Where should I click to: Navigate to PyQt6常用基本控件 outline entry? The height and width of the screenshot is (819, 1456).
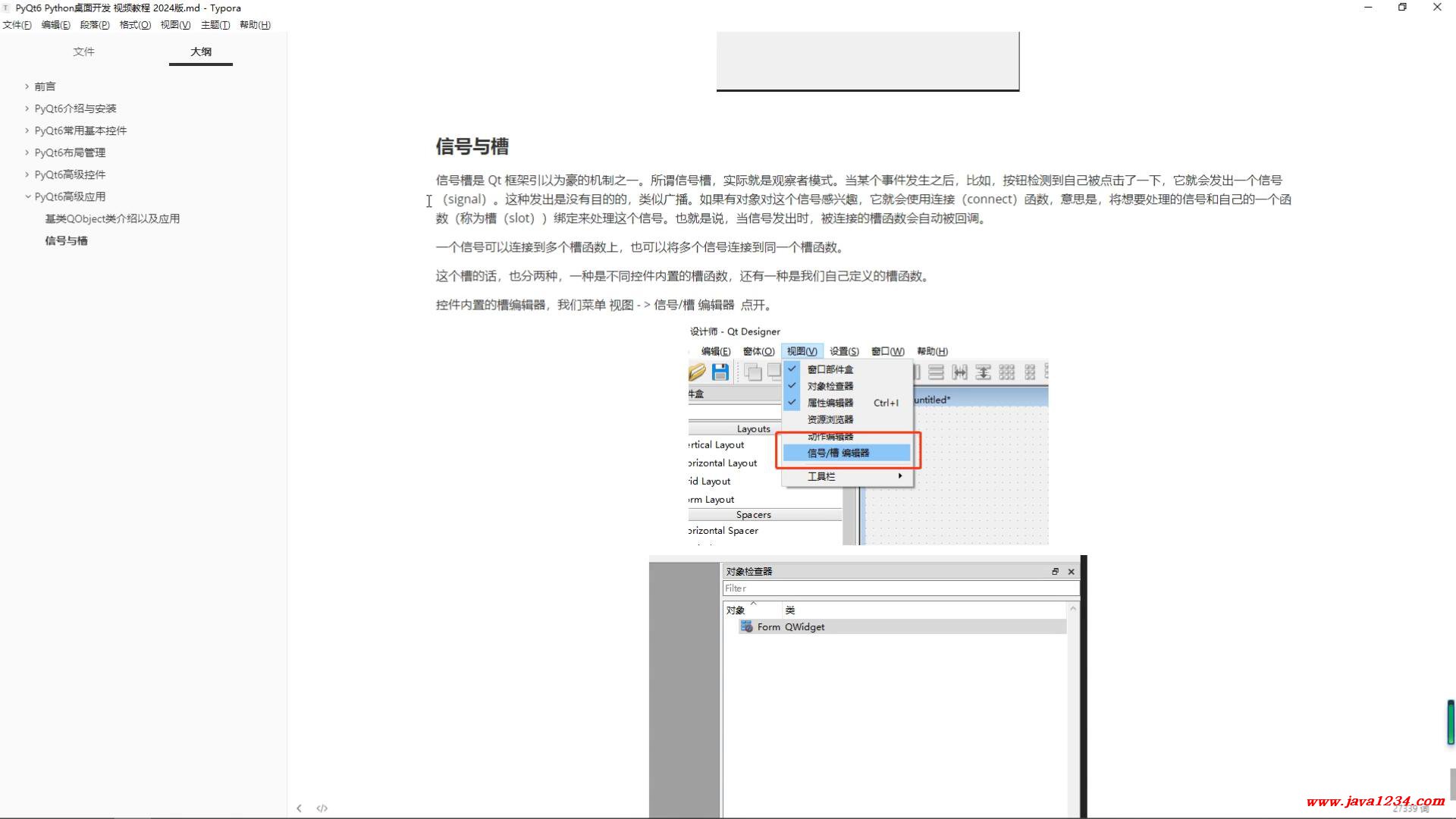coord(80,130)
